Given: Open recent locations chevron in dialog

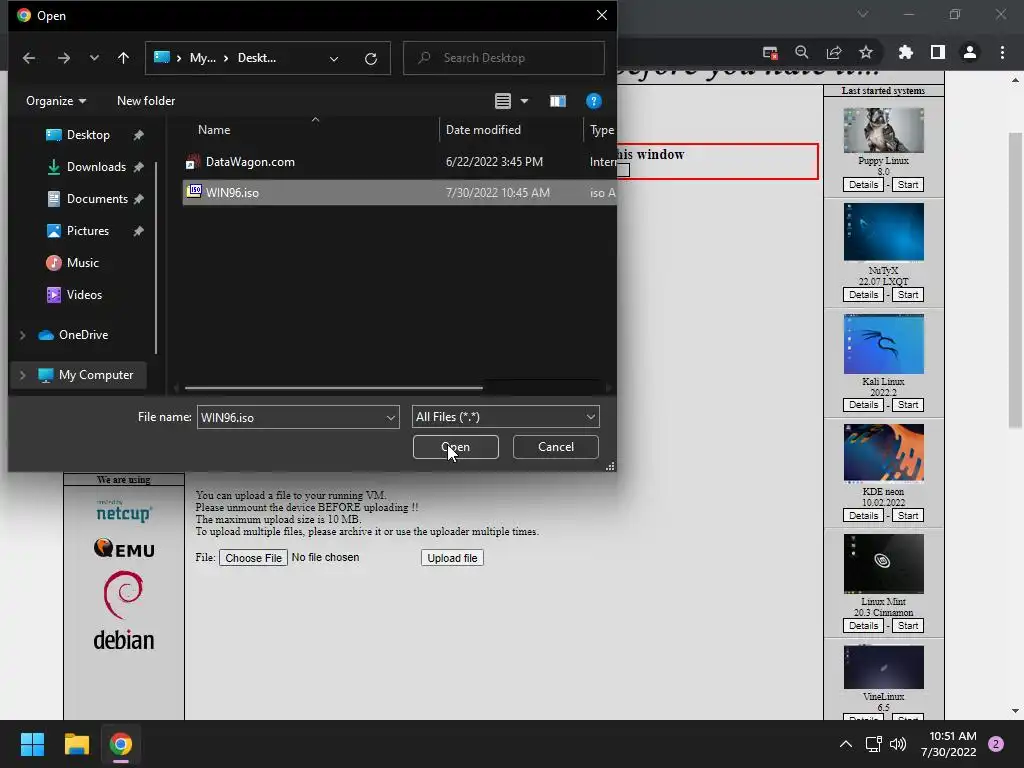Looking at the screenshot, I should [x=94, y=58].
